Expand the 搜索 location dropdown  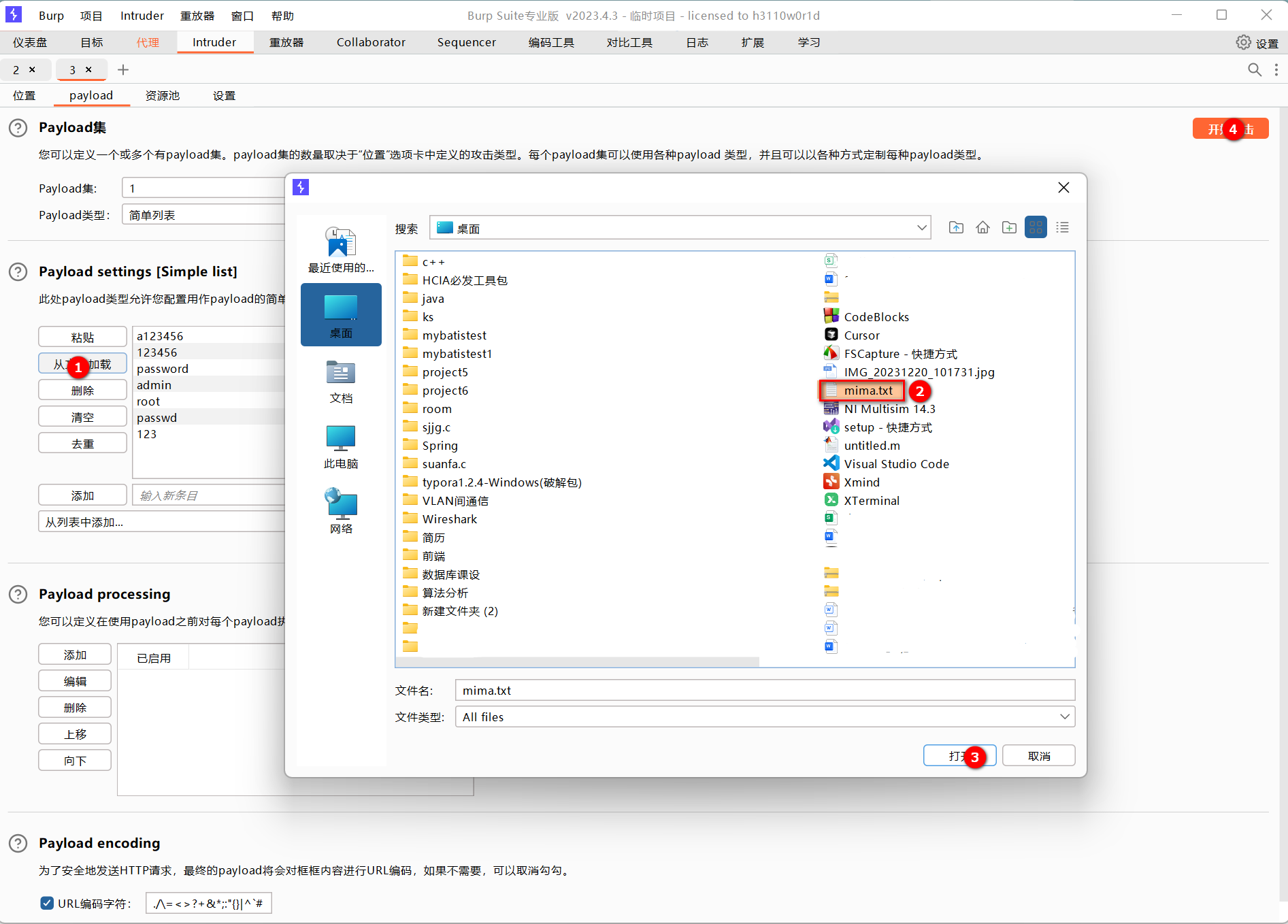coord(922,227)
